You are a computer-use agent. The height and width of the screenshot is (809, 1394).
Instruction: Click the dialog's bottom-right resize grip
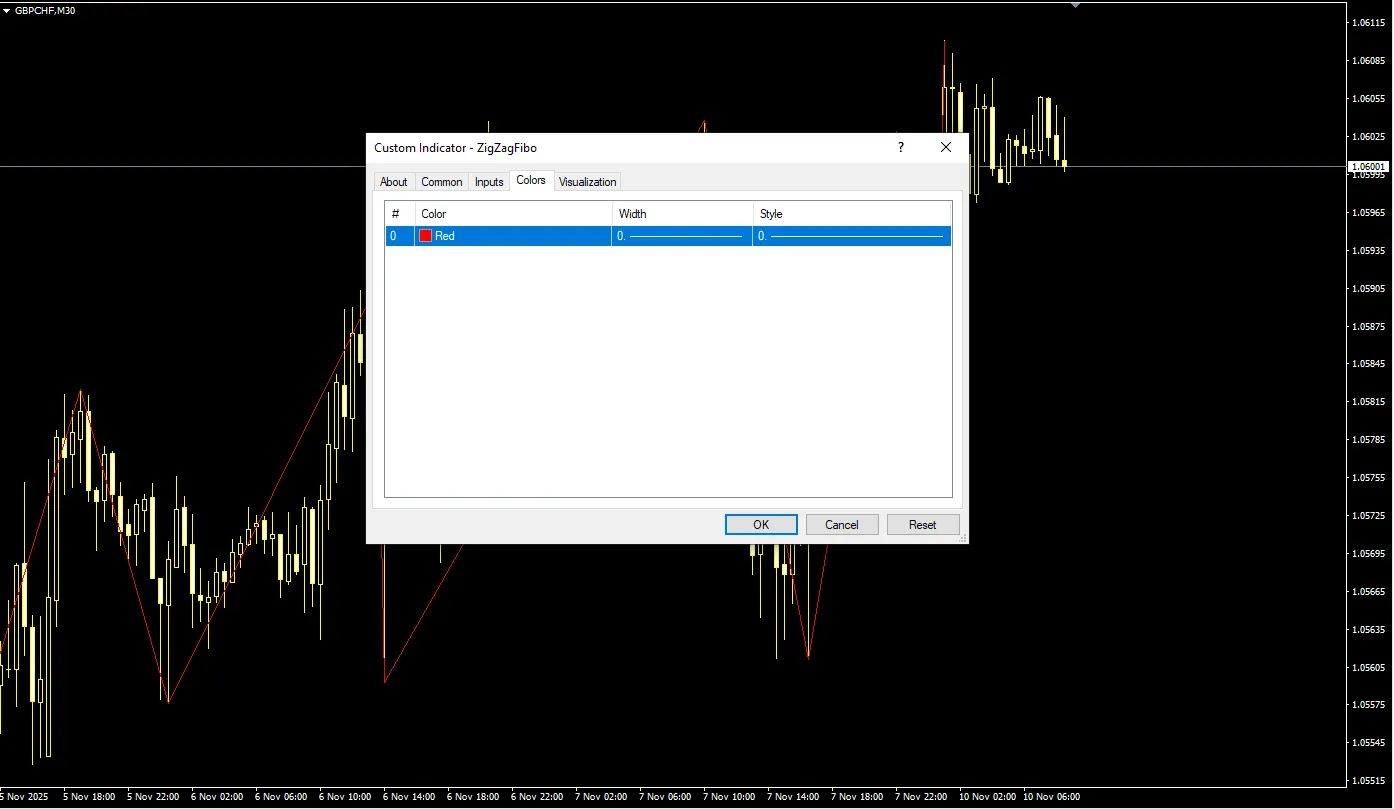click(963, 539)
